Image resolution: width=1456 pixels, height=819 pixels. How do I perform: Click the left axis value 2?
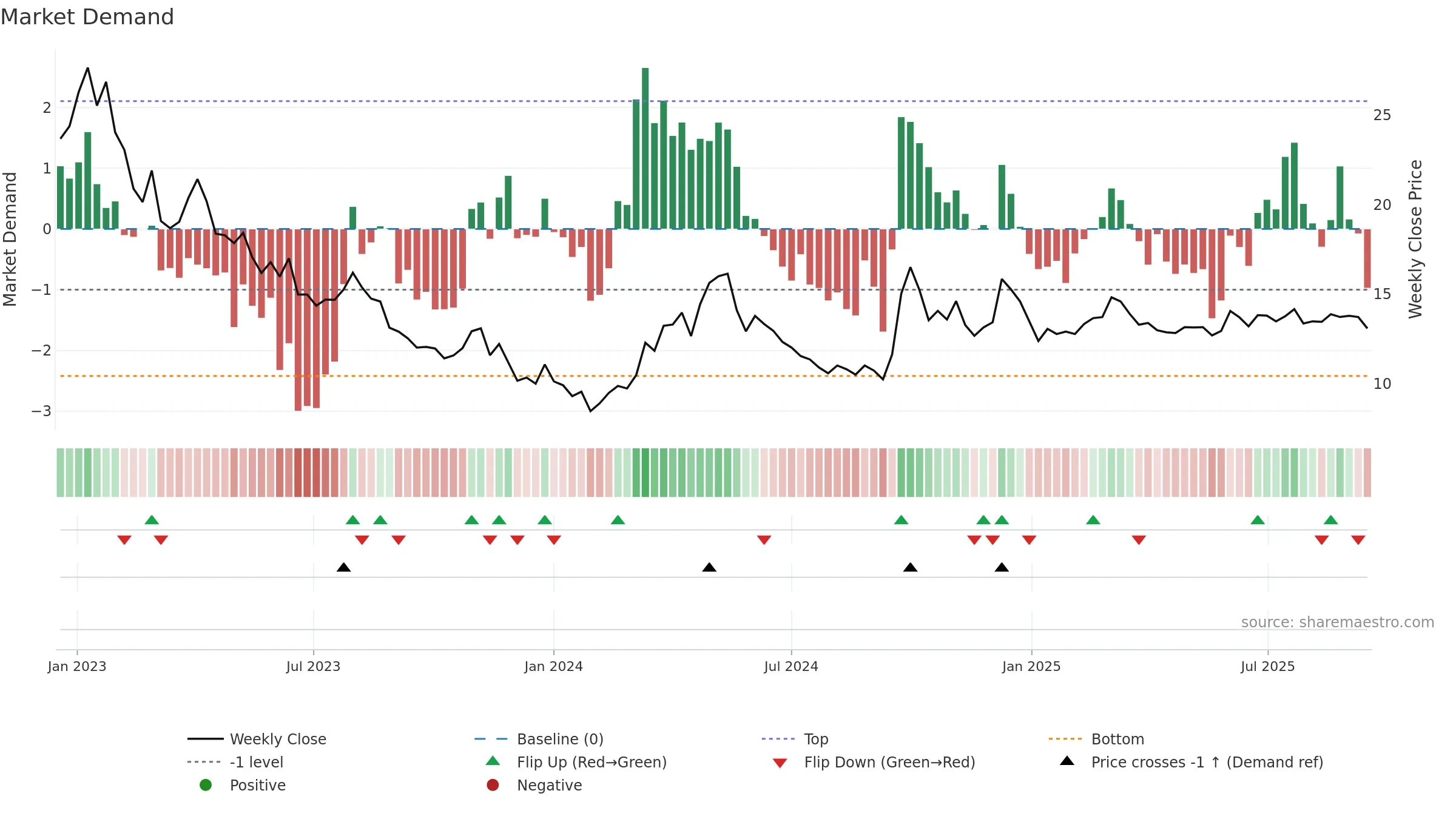coord(47,107)
